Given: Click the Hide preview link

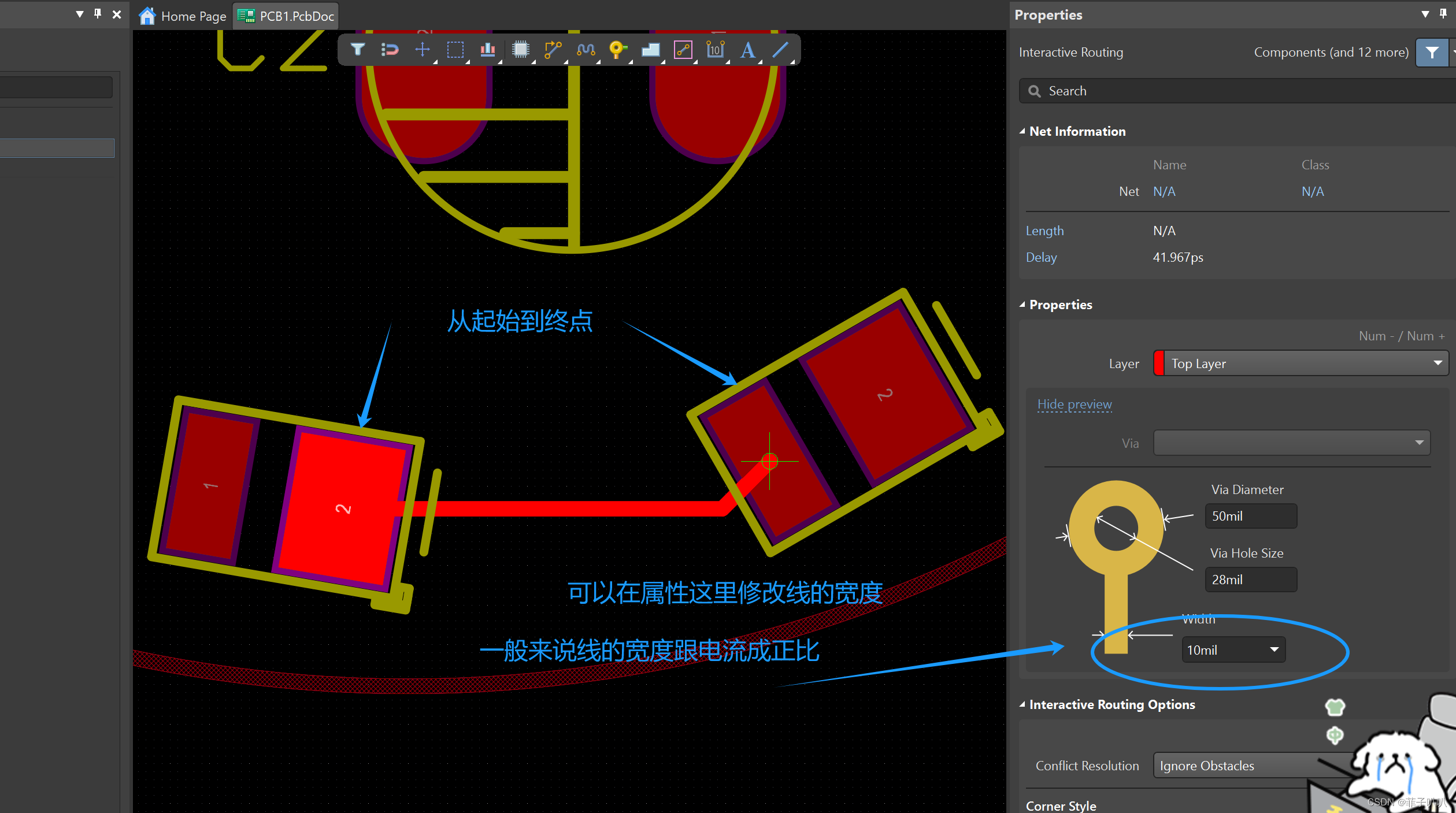Looking at the screenshot, I should pos(1074,404).
